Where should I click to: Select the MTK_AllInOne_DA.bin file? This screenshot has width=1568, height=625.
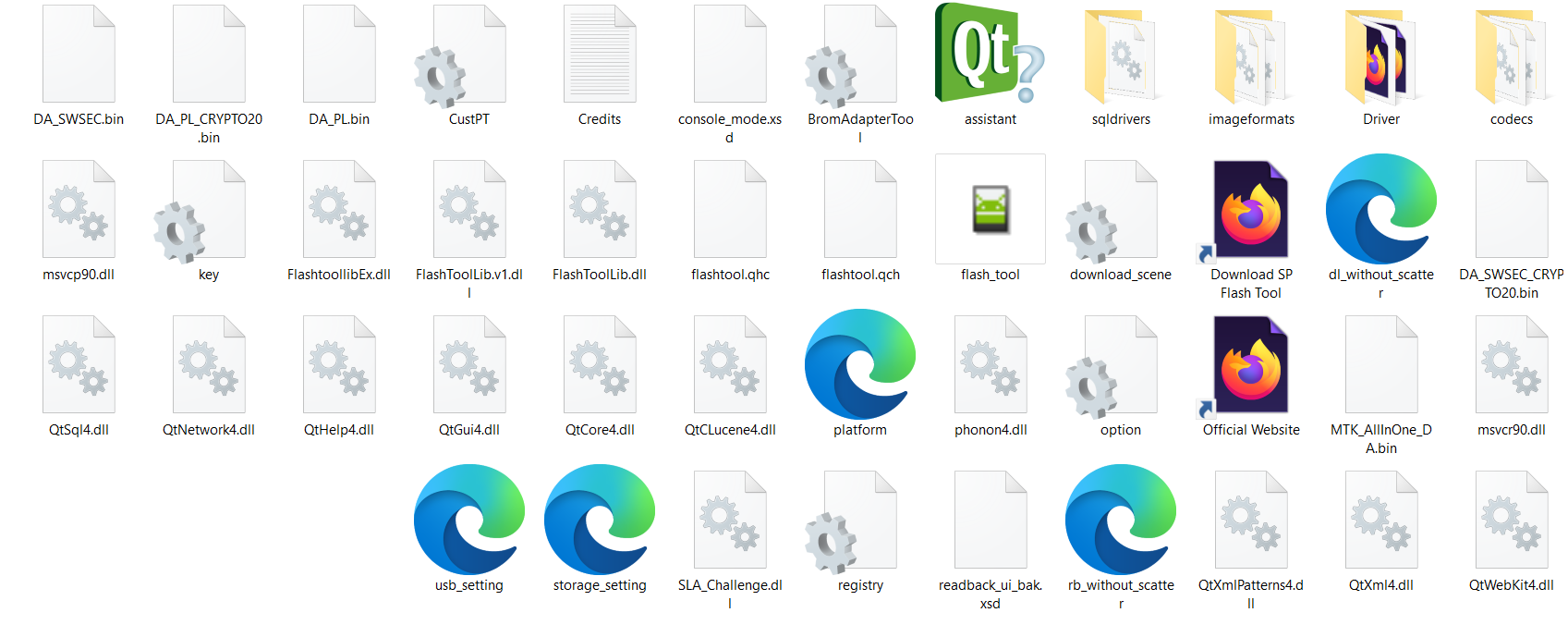(x=1381, y=364)
